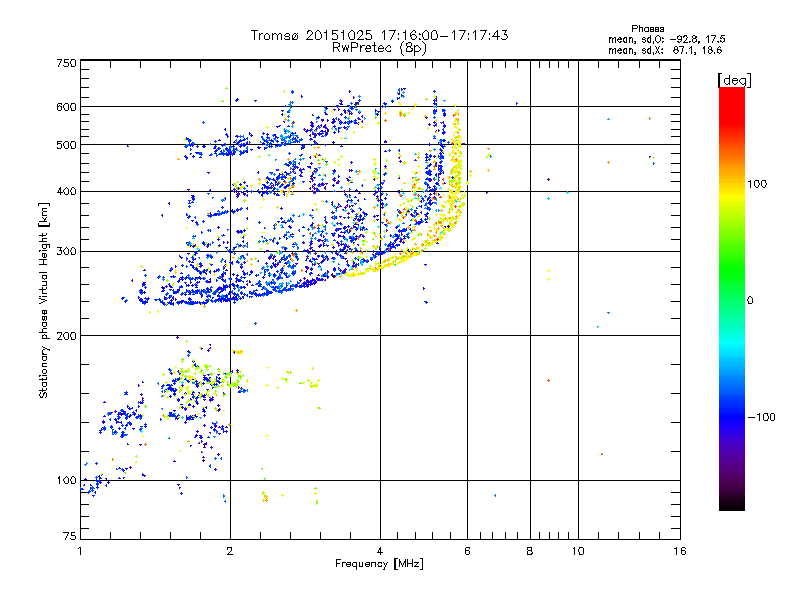Click the colorbar label '100'
The image size is (800, 600).
point(757,184)
